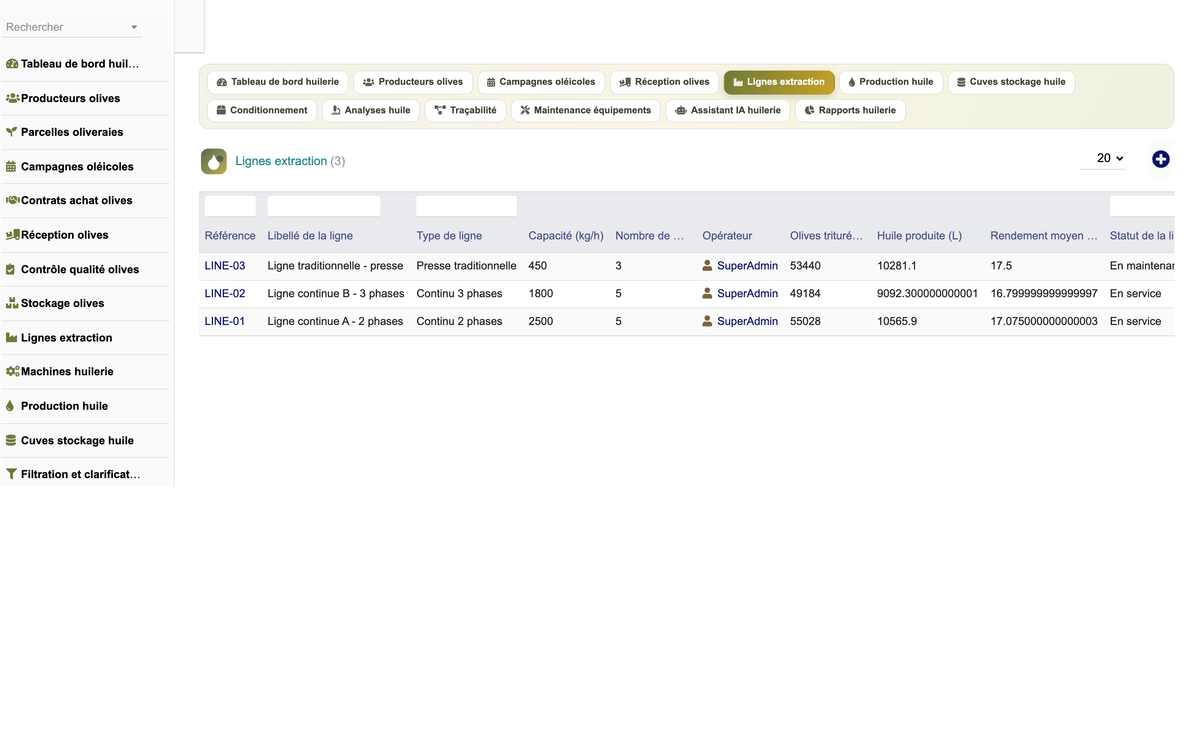Open record LINE-01
The height and width of the screenshot is (743, 1200).
225,322
